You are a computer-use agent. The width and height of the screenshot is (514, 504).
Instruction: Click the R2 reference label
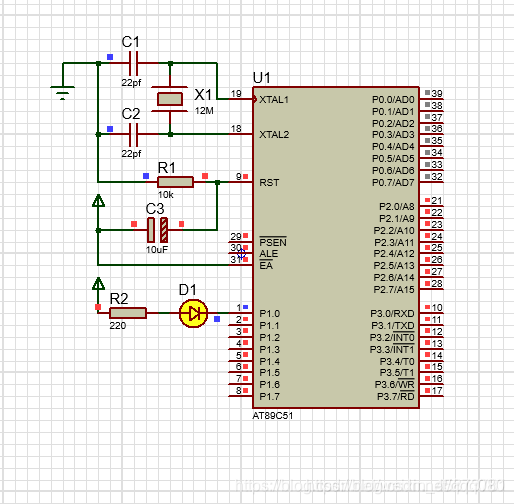pos(119,299)
